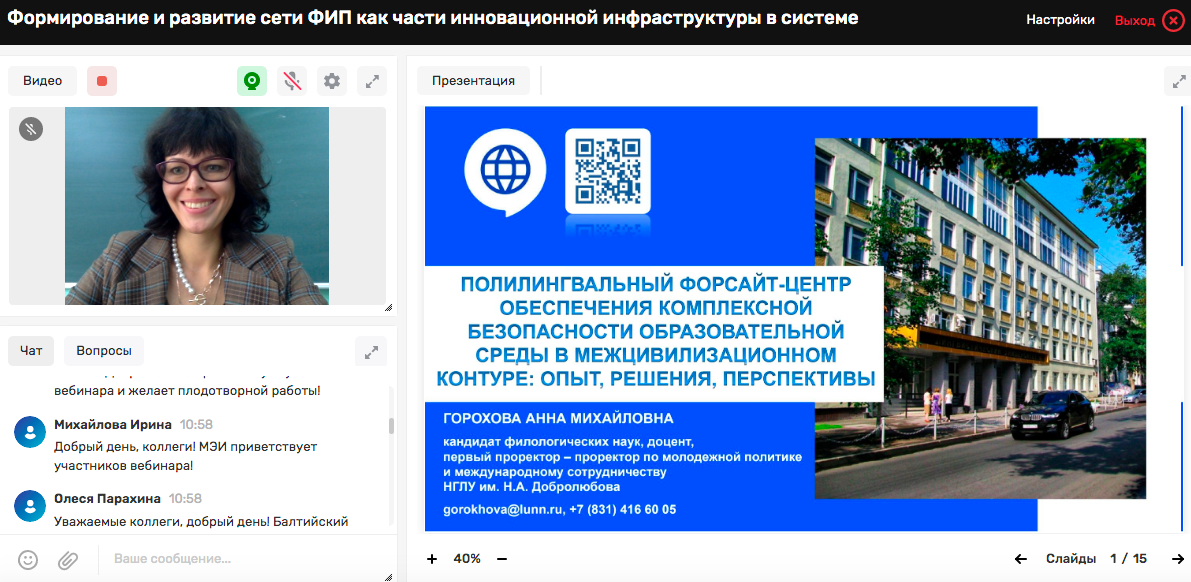1191x582 pixels.
Task: Zoom out the presentation with minus button
Action: pyautogui.click(x=501, y=559)
